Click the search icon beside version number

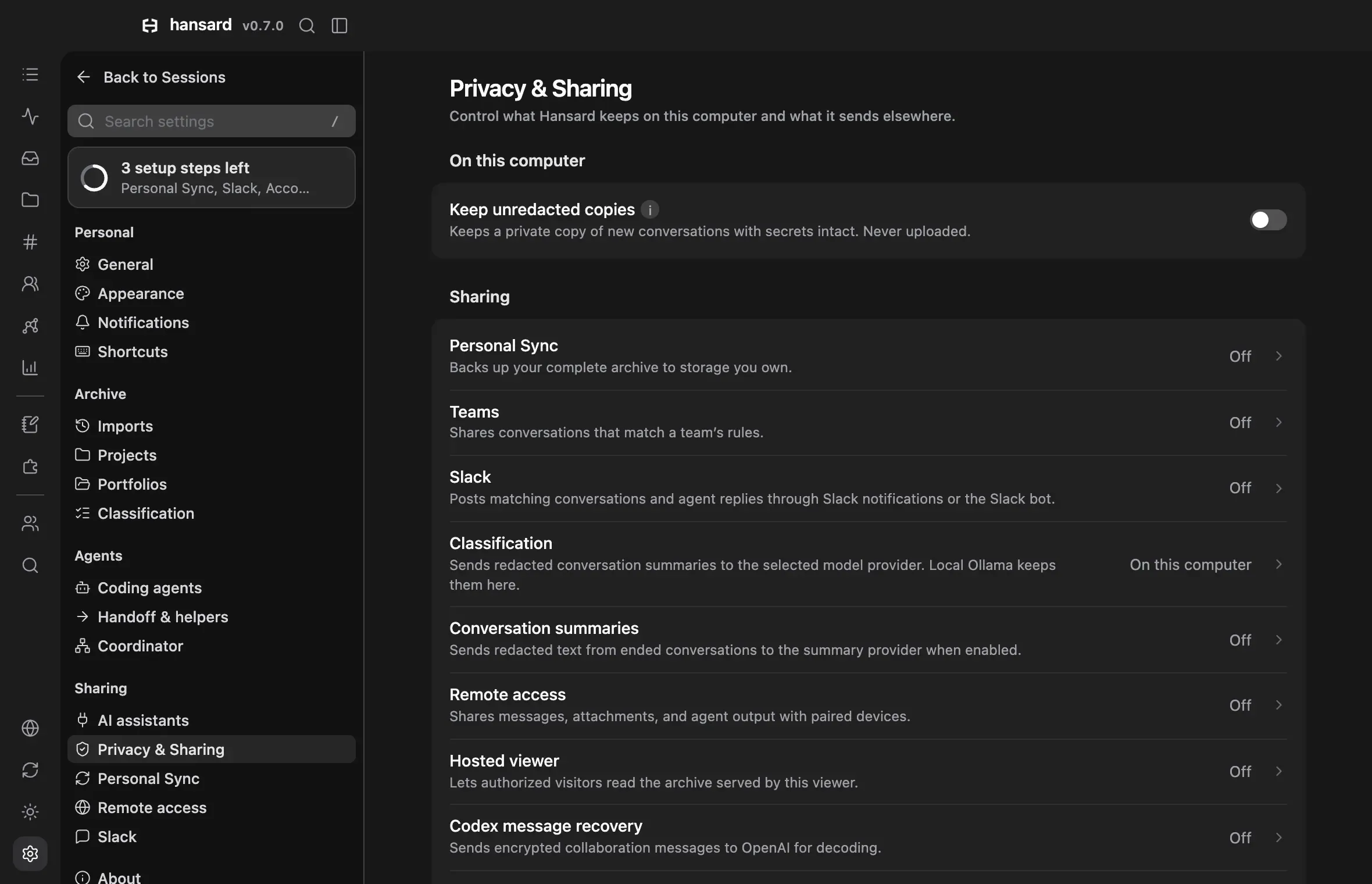coord(307,26)
